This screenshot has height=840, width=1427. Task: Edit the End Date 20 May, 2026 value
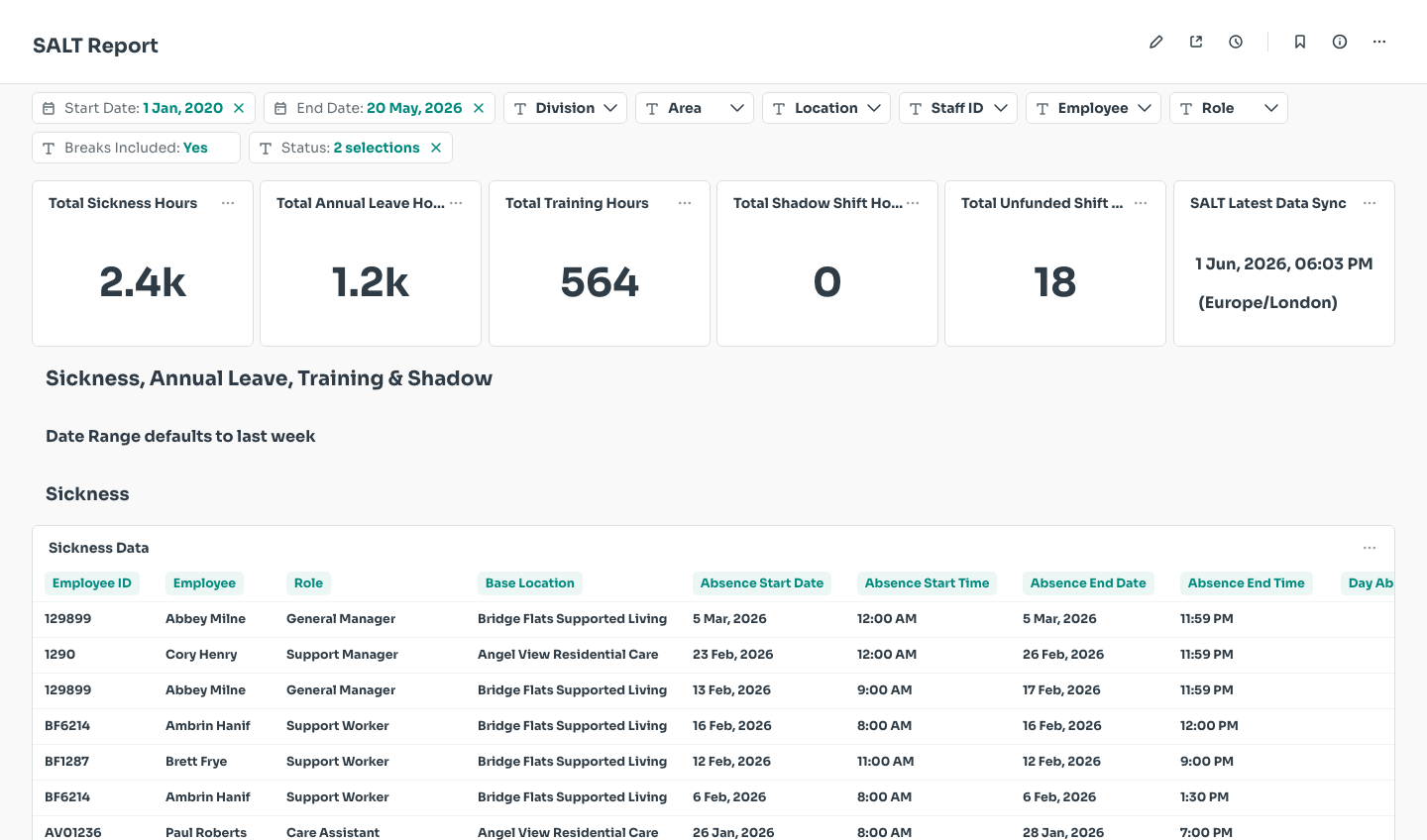[x=414, y=108]
